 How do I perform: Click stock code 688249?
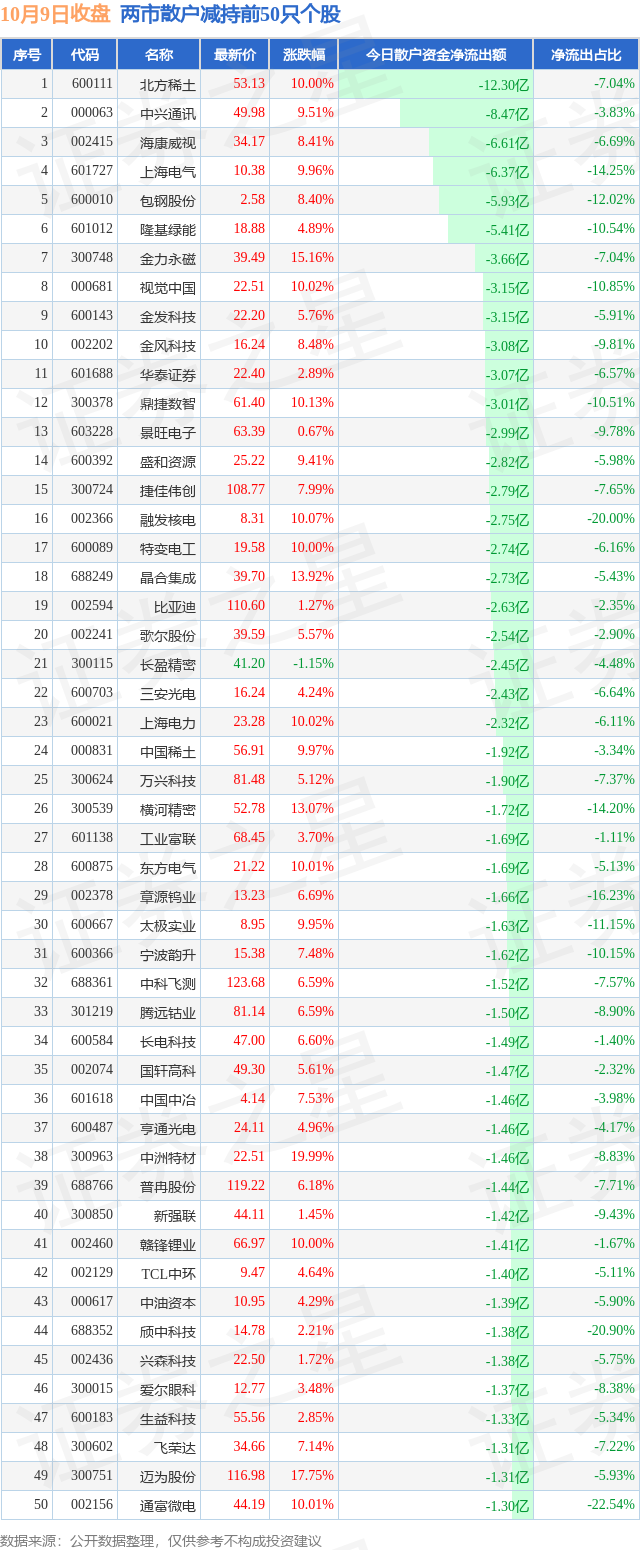tap(92, 577)
